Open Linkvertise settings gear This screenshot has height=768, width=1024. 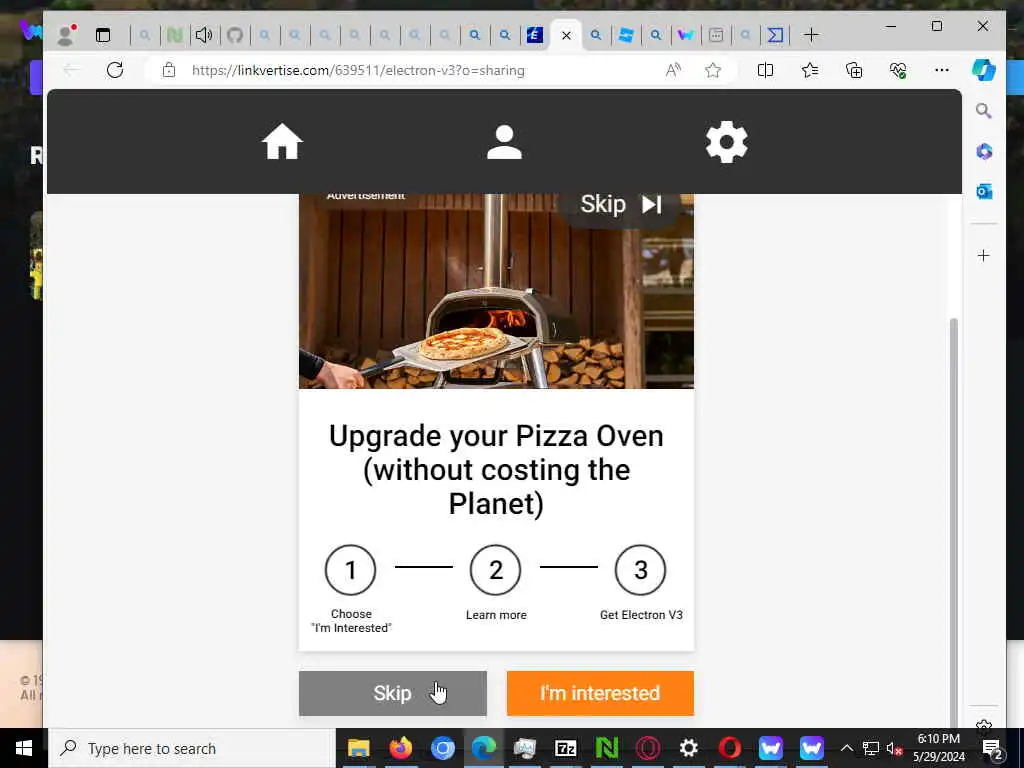(727, 142)
